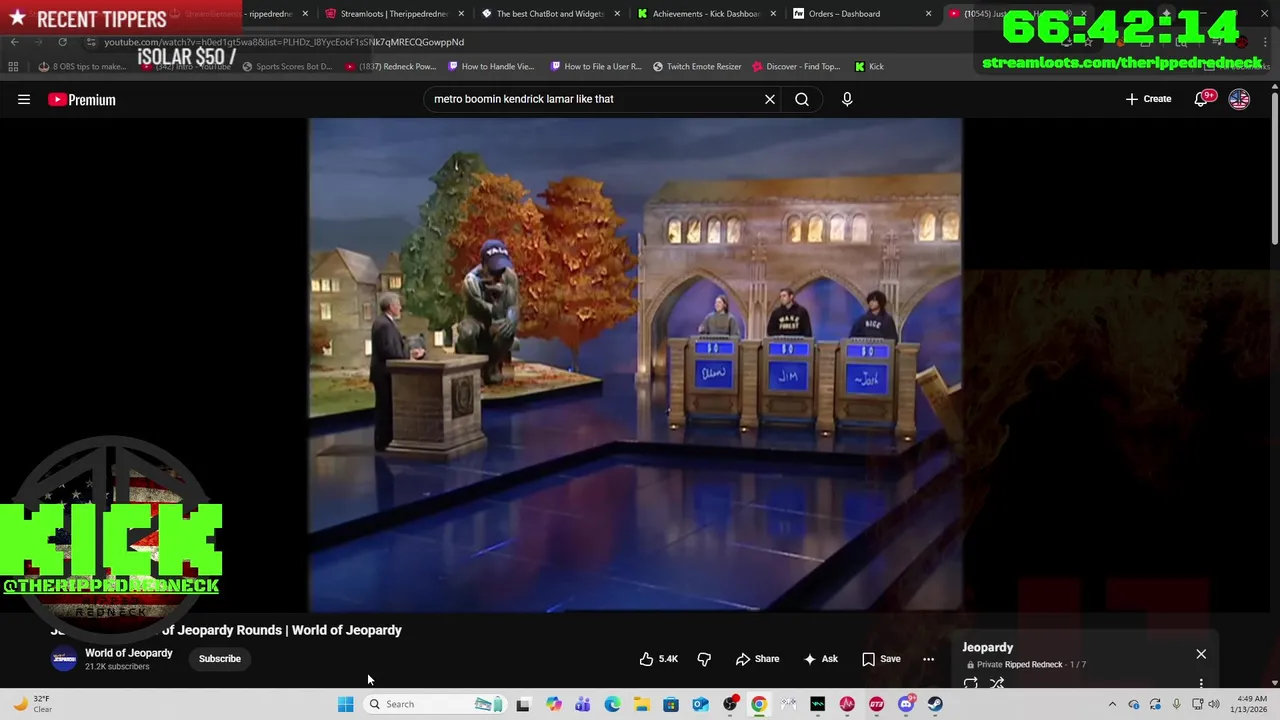
Task: Activate voice search microphone
Action: [x=847, y=99]
